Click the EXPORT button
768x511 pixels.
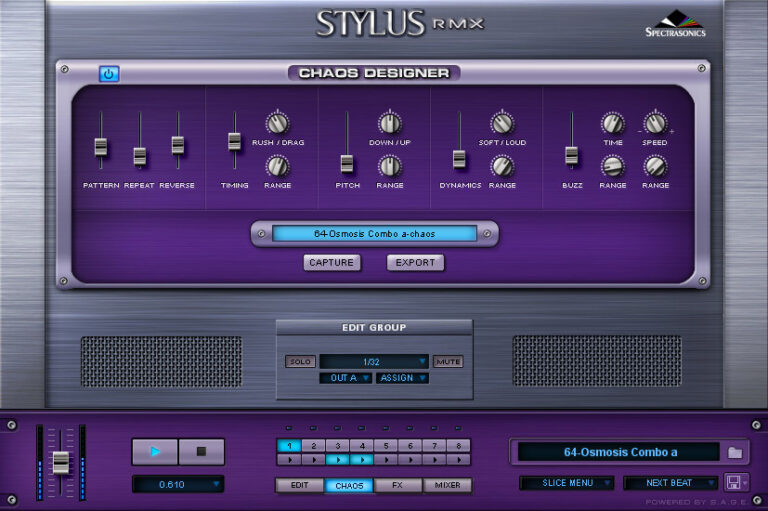click(x=415, y=263)
